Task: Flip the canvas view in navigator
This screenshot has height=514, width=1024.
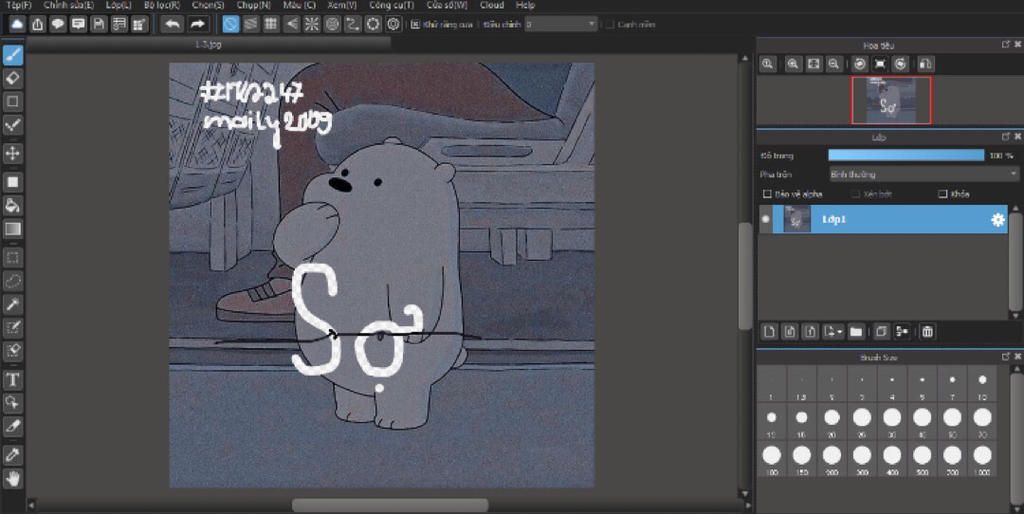Action: [x=925, y=63]
